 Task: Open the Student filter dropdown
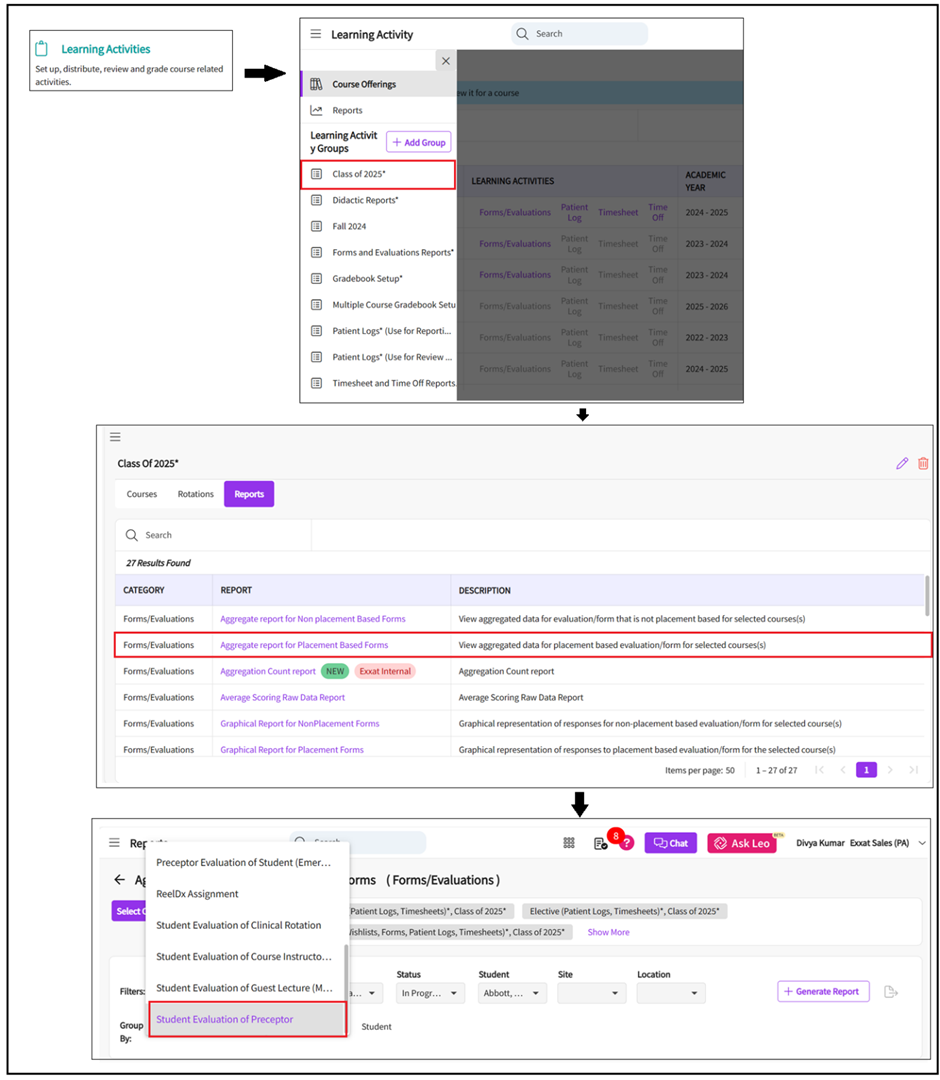(511, 993)
